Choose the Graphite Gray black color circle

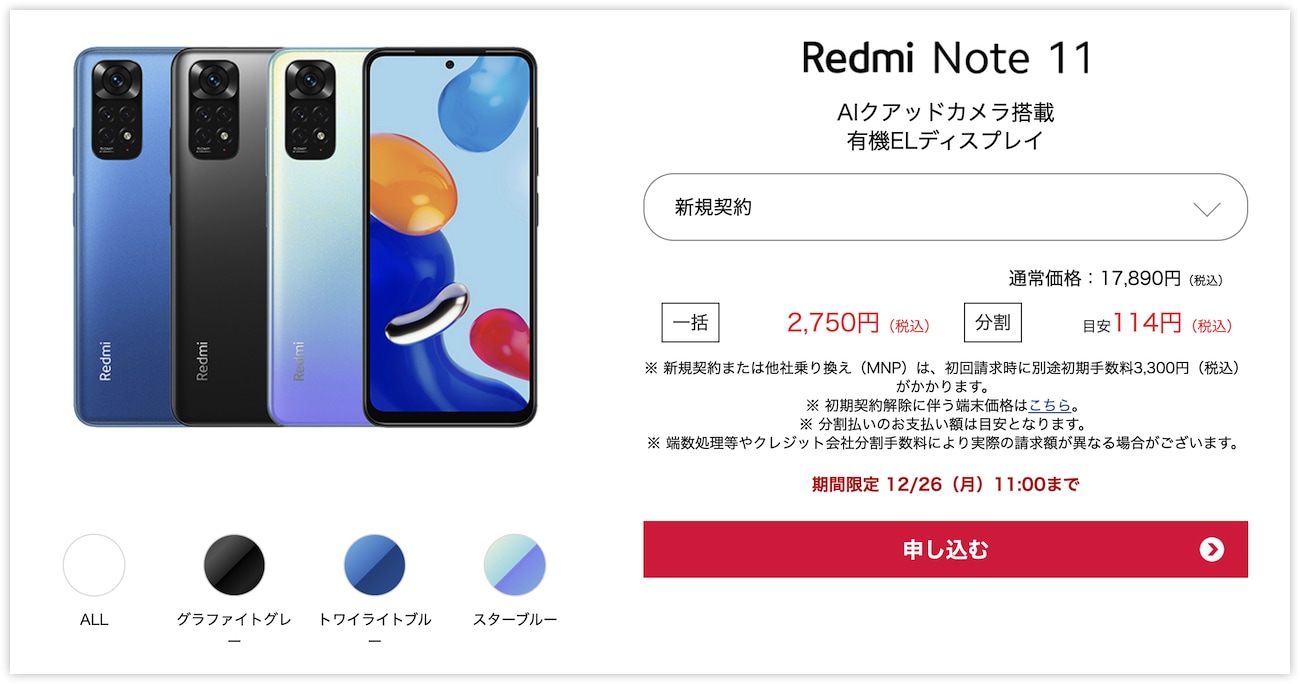pos(234,565)
